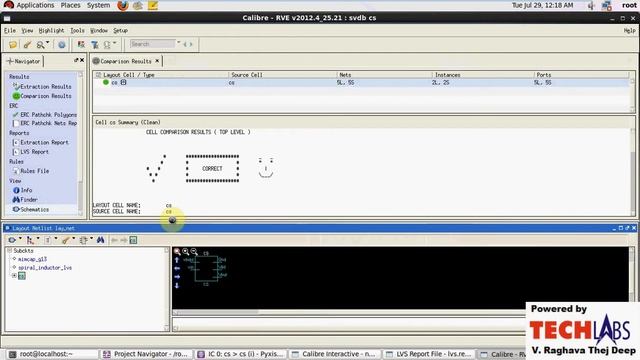This screenshot has width=640, height=360.
Task: Open database folder icon in main toolbar
Action: click(x=13, y=44)
